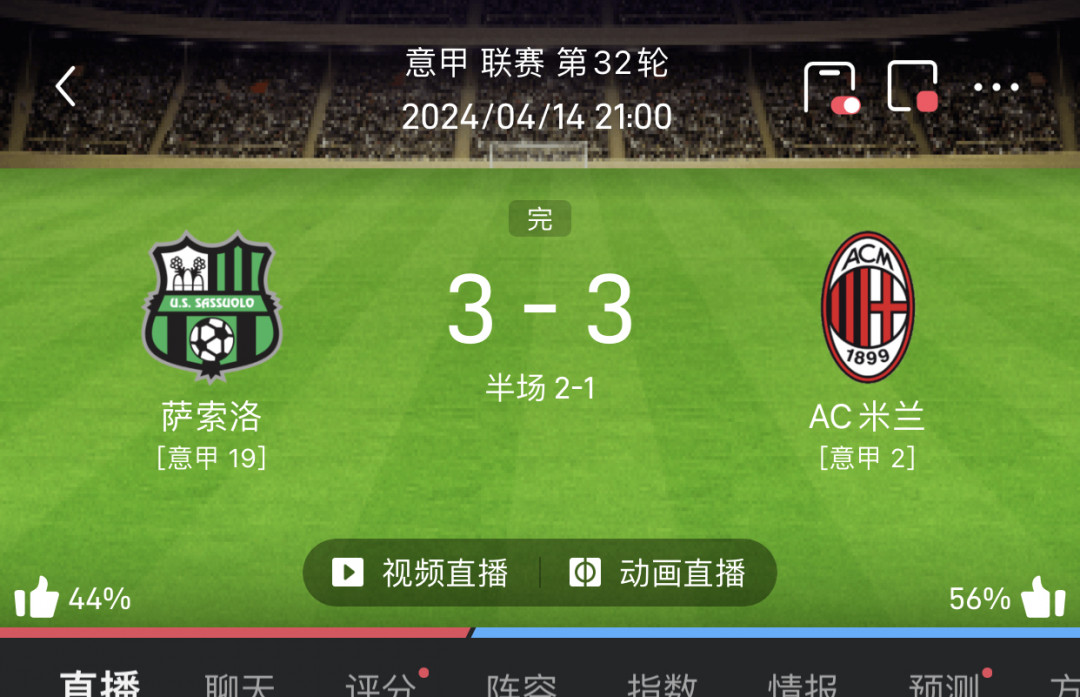
Task: Tap the square picture-in-picture icon
Action: click(913, 87)
